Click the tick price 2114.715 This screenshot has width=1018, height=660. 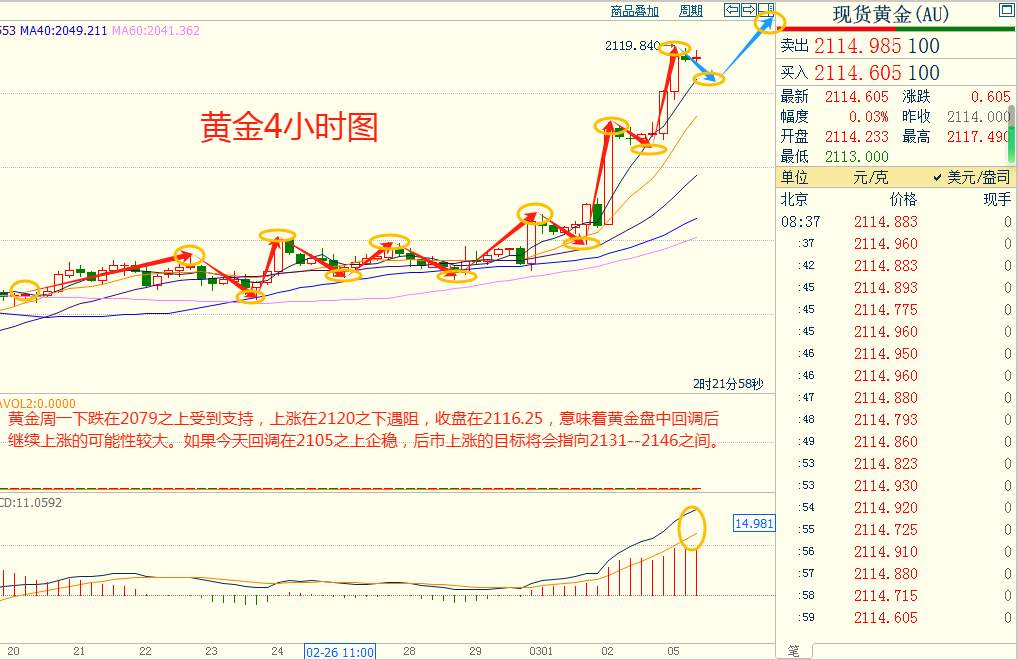click(x=886, y=595)
